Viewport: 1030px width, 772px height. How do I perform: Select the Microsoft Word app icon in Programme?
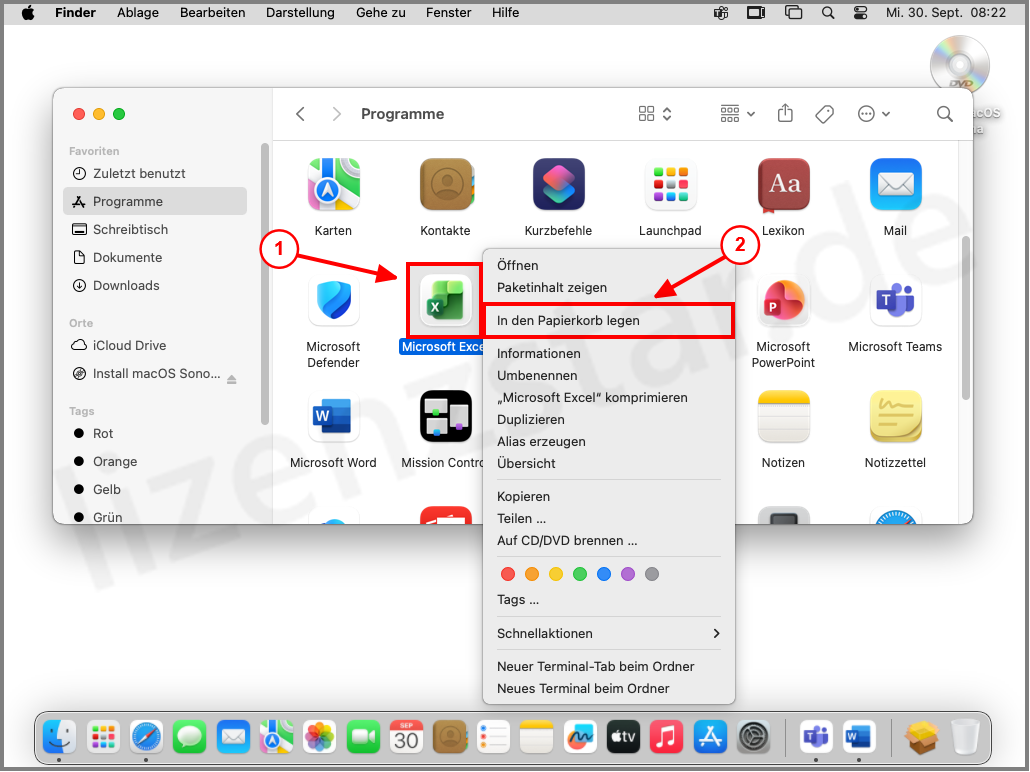coord(334,417)
